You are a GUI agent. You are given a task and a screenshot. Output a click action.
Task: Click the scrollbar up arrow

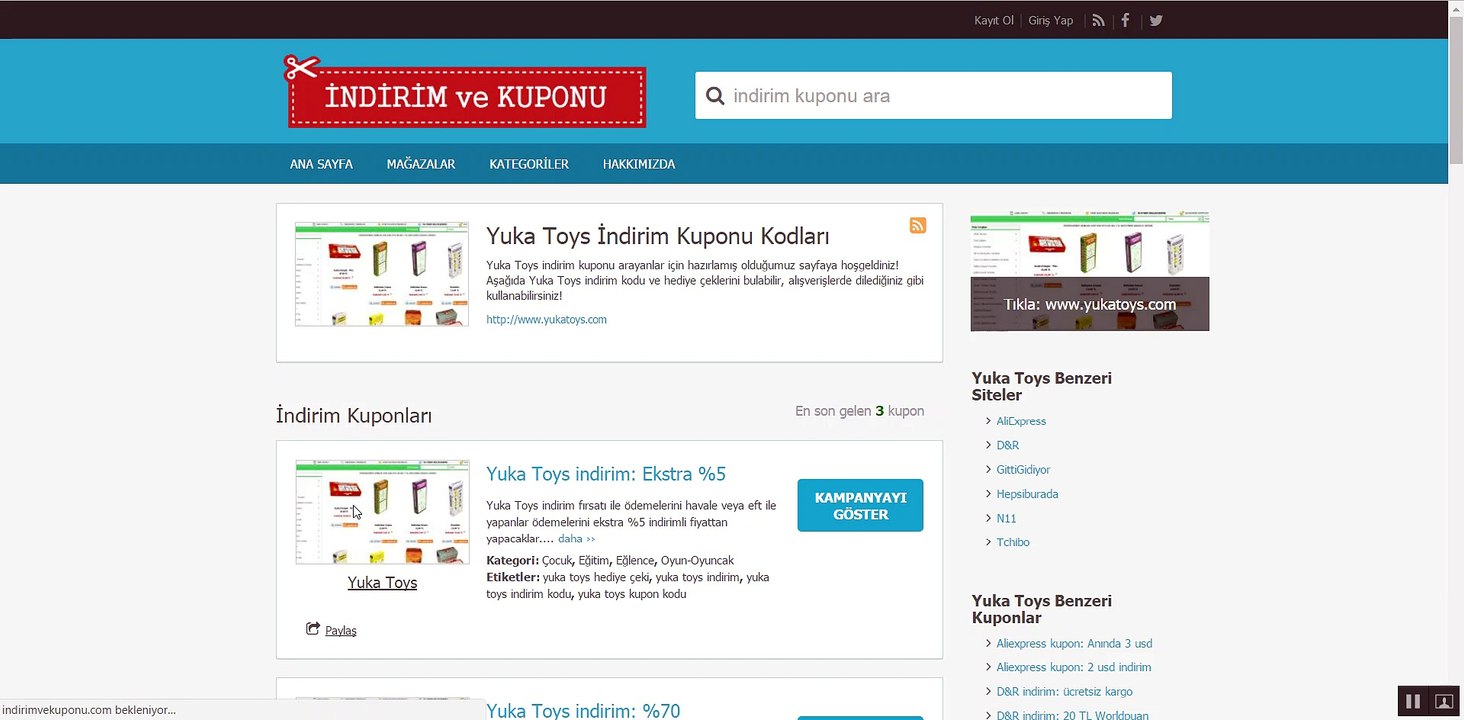pyautogui.click(x=1456, y=7)
